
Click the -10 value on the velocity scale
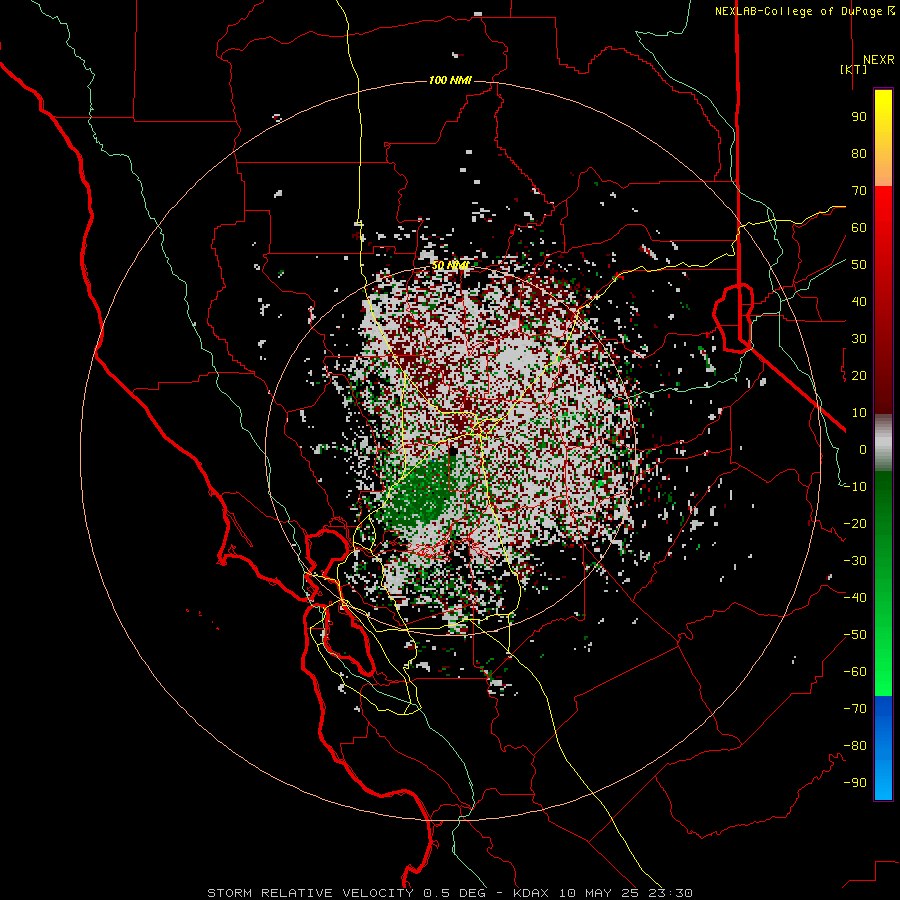point(855,487)
